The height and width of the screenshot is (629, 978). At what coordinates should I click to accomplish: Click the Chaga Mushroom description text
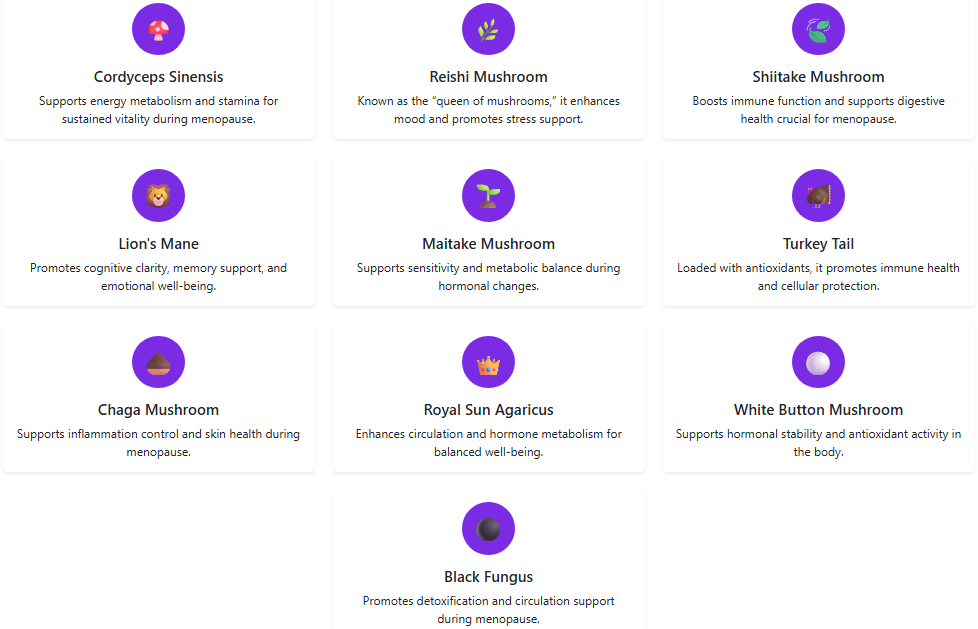pos(158,443)
